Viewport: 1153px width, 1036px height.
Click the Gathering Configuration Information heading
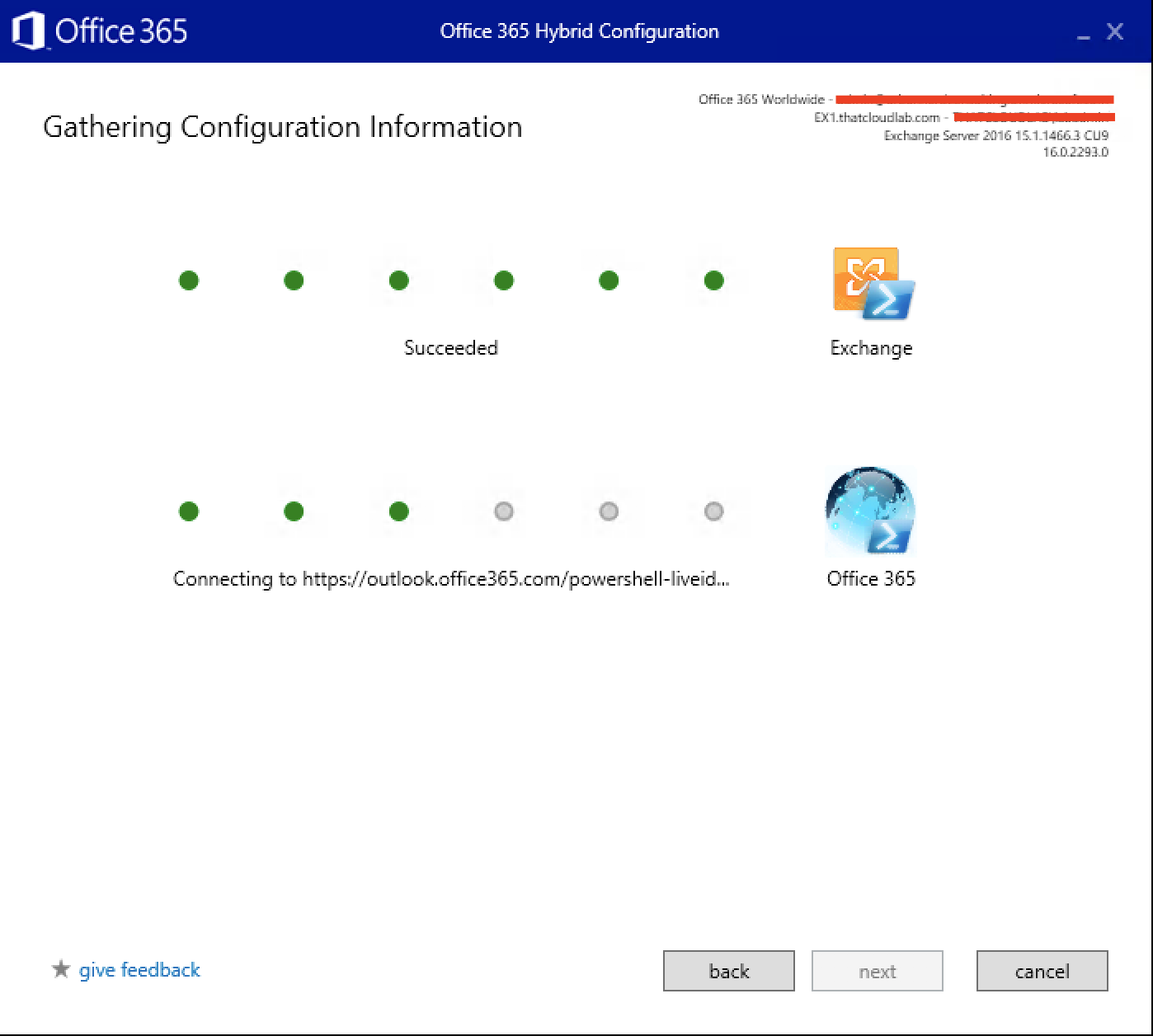tap(282, 127)
